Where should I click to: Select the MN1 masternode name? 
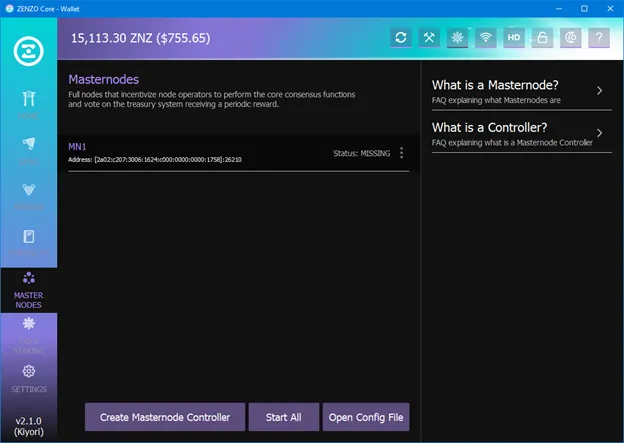(x=77, y=147)
